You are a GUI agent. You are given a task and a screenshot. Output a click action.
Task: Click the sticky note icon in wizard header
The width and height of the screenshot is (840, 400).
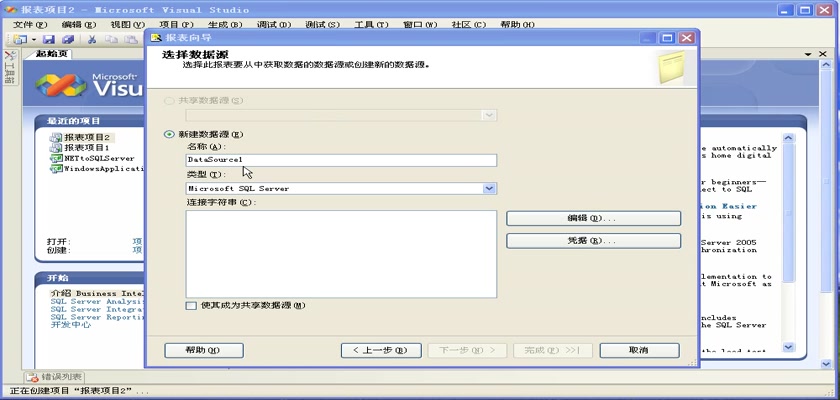pyautogui.click(x=672, y=67)
